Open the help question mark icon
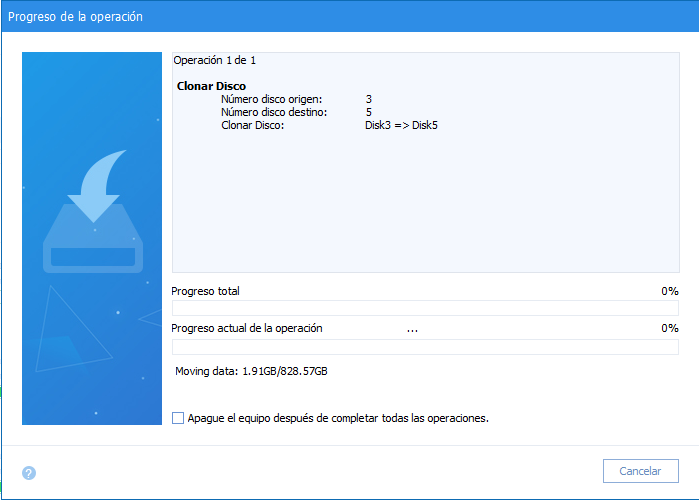Screen dimensions: 699x500 pyautogui.click(x=29, y=473)
